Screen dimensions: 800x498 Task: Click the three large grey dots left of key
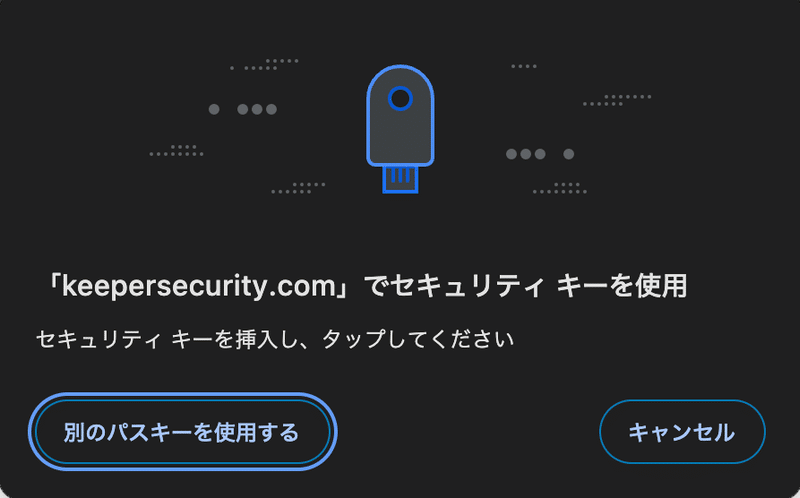[257, 109]
